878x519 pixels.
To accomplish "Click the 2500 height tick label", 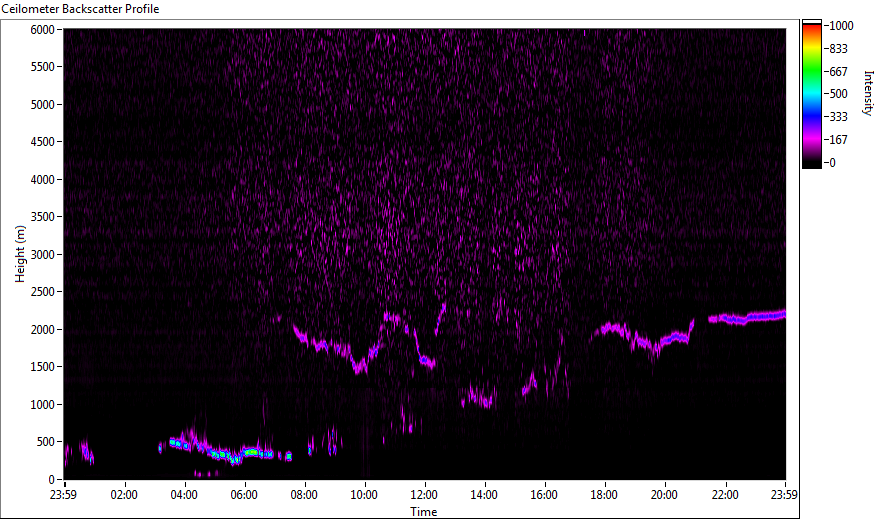I will click(43, 292).
